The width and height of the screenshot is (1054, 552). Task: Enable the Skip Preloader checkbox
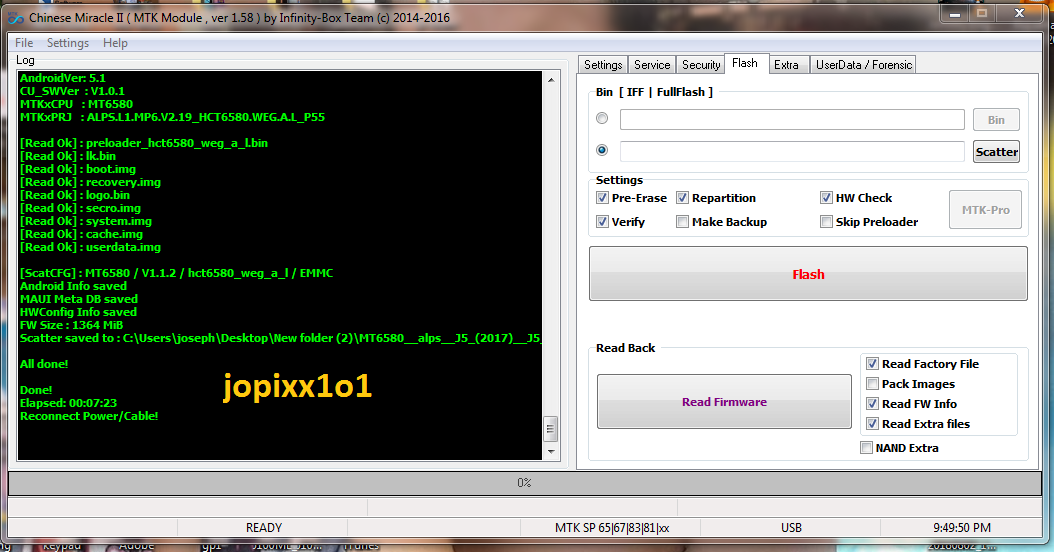coord(826,222)
